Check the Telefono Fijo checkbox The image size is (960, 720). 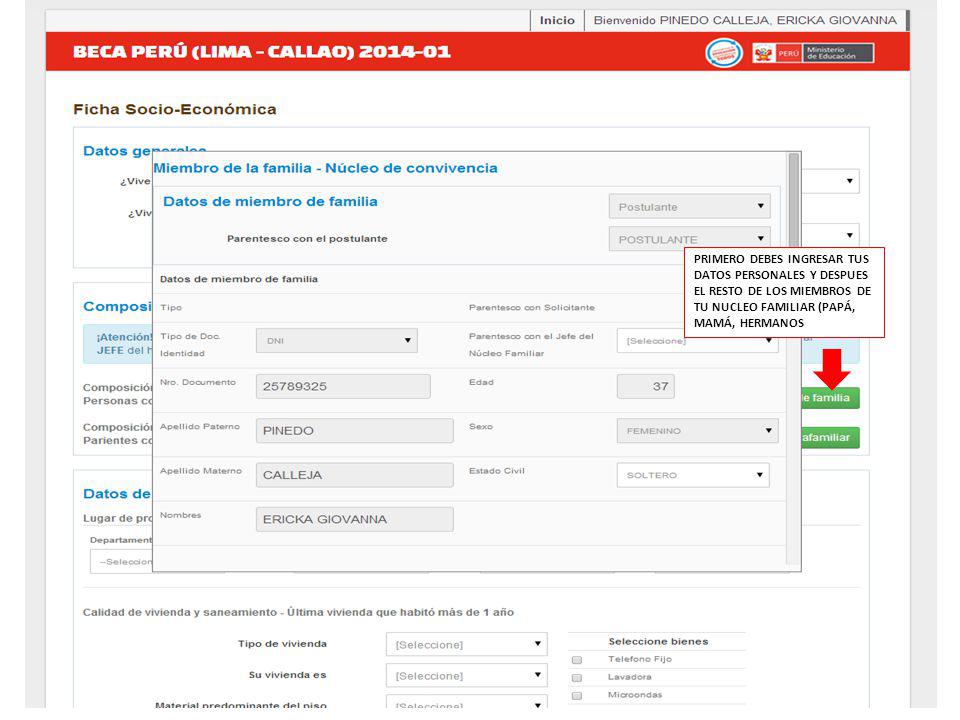click(x=577, y=660)
